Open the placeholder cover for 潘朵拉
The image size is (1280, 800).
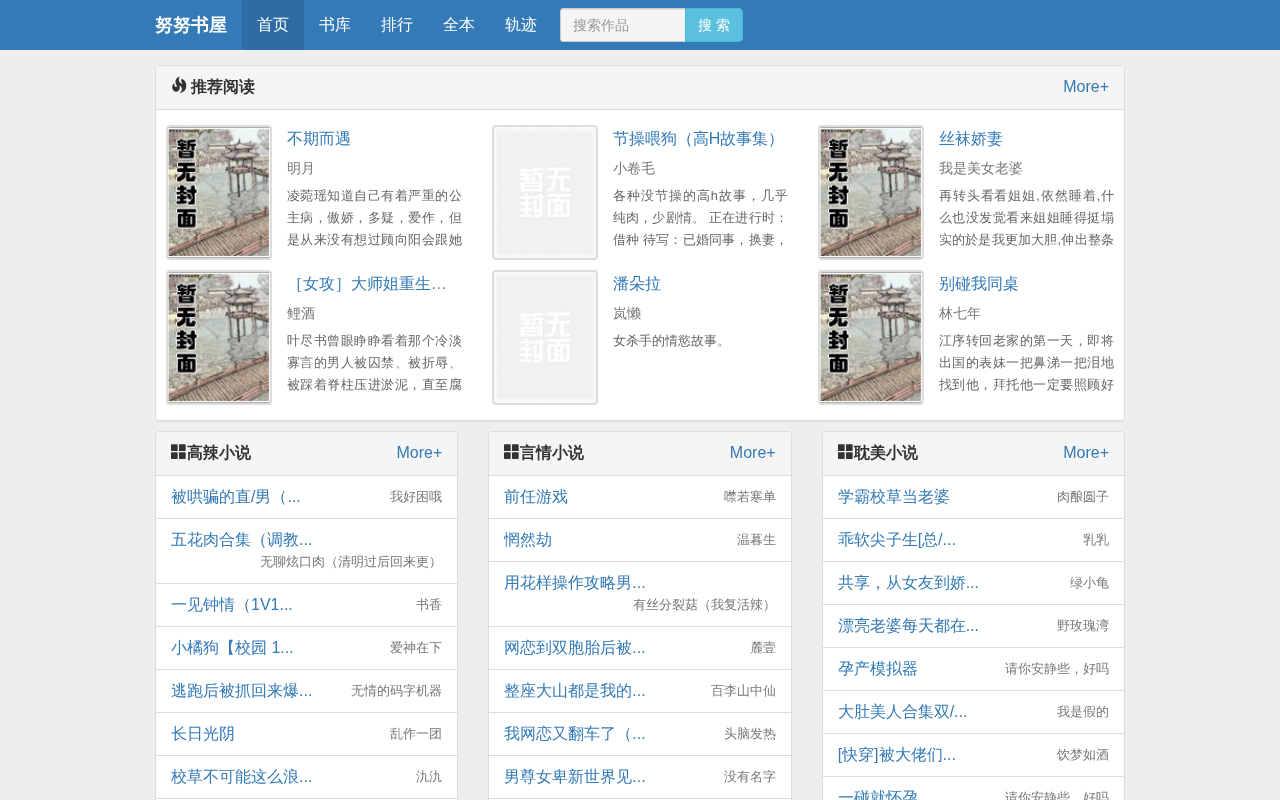tap(545, 337)
